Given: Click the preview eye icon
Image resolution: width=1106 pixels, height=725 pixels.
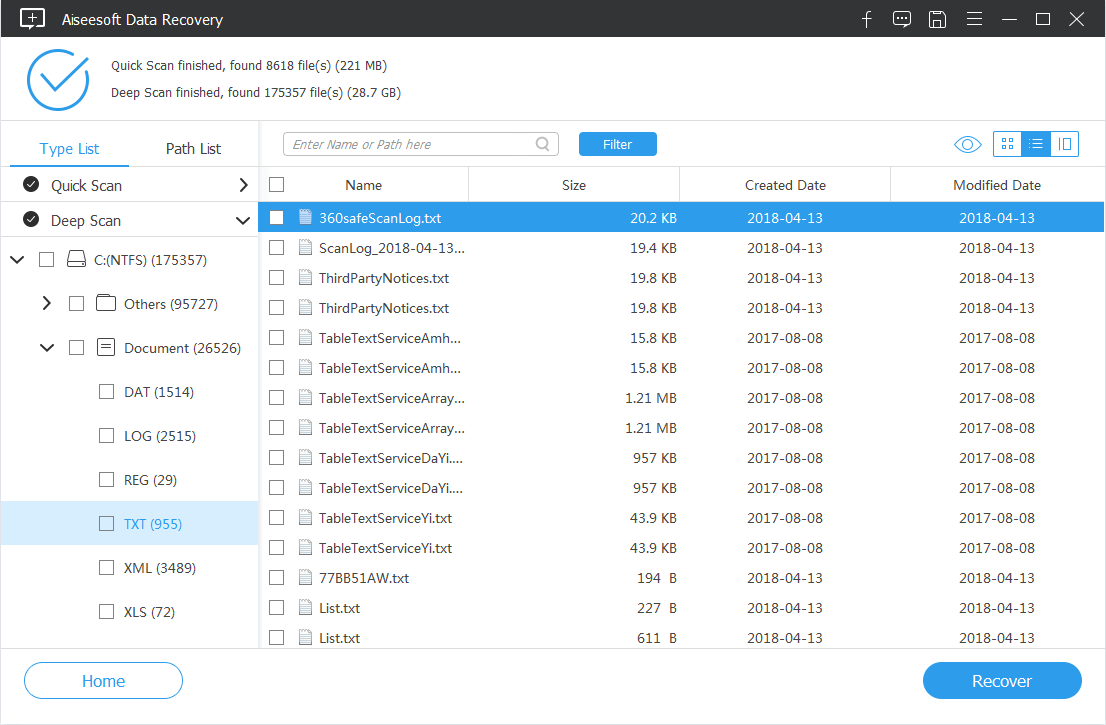Looking at the screenshot, I should (967, 145).
